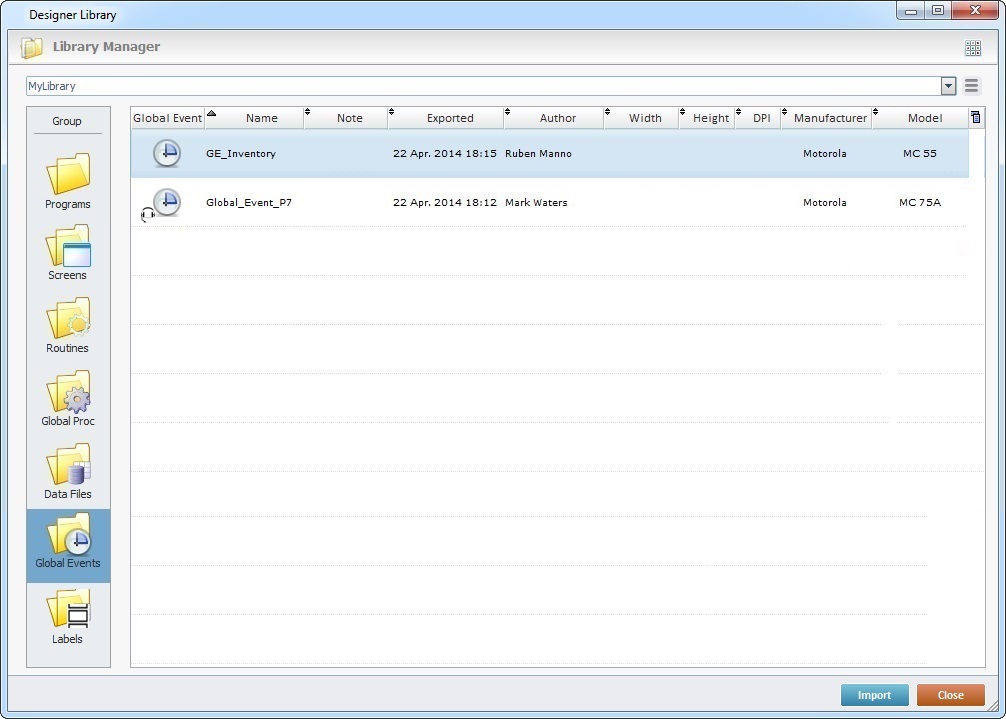The height and width of the screenshot is (719, 1006).
Task: Click author Ruben Manno
Action: click(x=538, y=153)
